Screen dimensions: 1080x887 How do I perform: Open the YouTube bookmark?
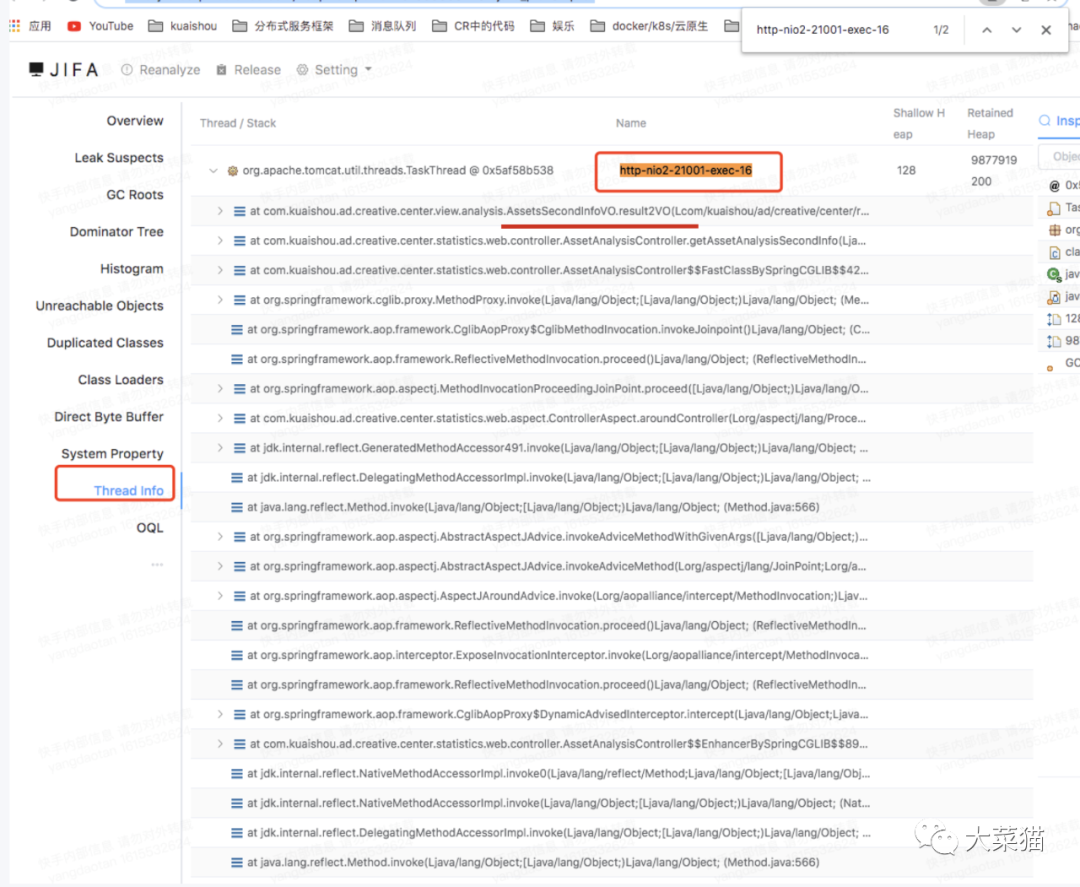[x=100, y=26]
